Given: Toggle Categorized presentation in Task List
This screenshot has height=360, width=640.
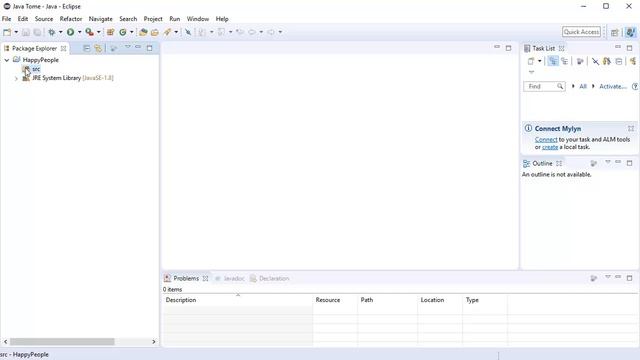Looking at the screenshot, I should click(x=553, y=61).
